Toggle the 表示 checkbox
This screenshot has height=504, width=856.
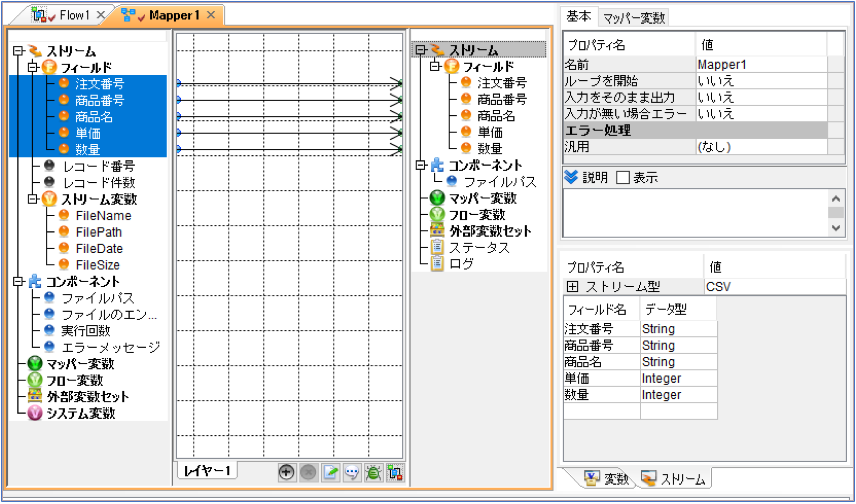click(623, 178)
